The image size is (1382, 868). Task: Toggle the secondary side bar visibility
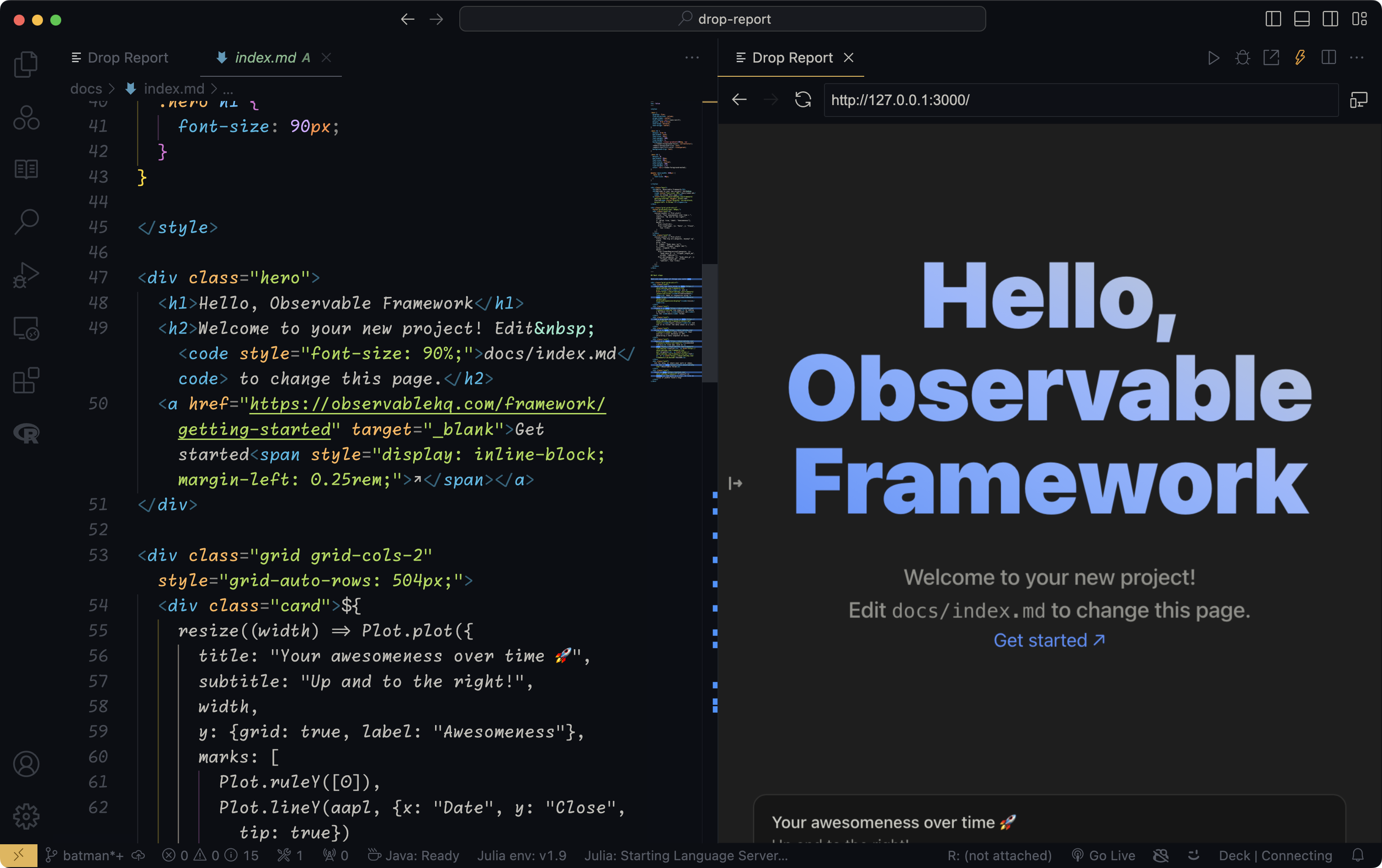click(x=1330, y=20)
